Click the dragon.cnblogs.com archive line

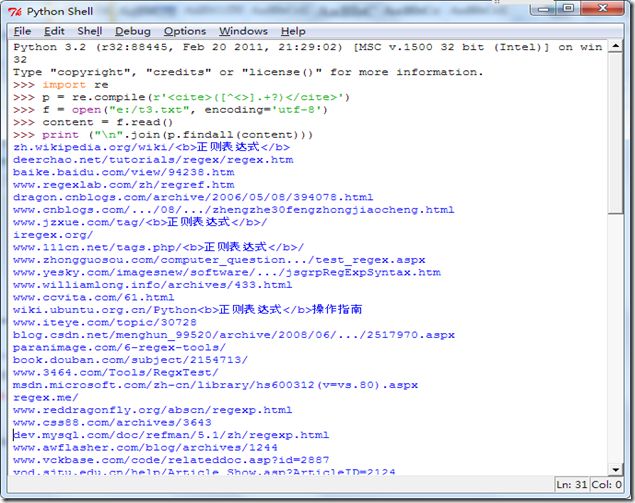193,198
